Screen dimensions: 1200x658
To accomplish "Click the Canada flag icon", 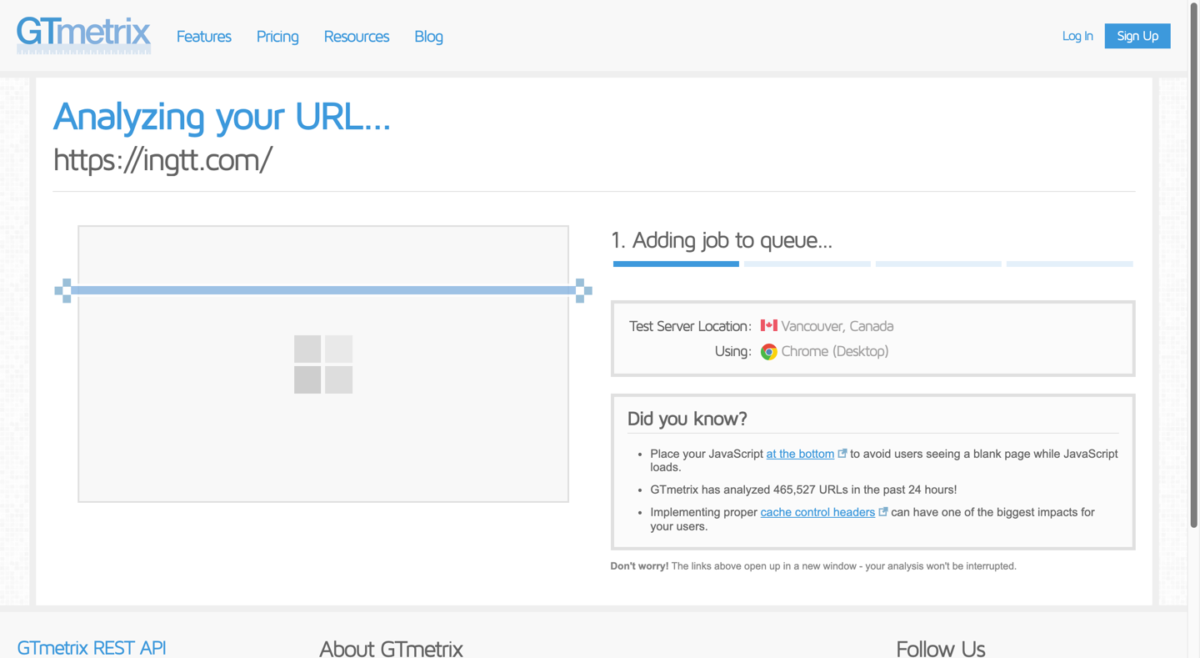I will click(x=769, y=325).
